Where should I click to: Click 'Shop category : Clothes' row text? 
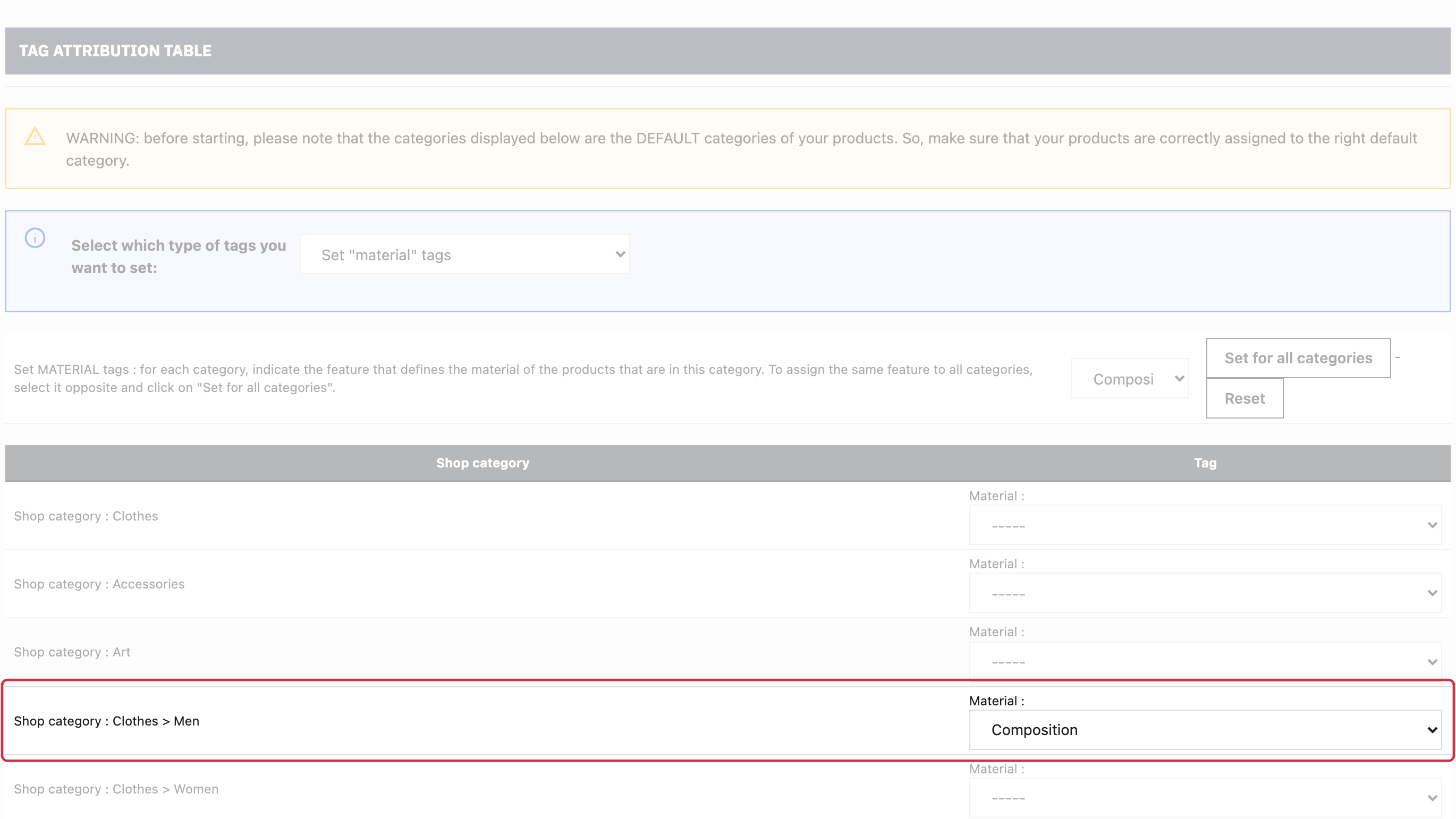pyautogui.click(x=86, y=516)
